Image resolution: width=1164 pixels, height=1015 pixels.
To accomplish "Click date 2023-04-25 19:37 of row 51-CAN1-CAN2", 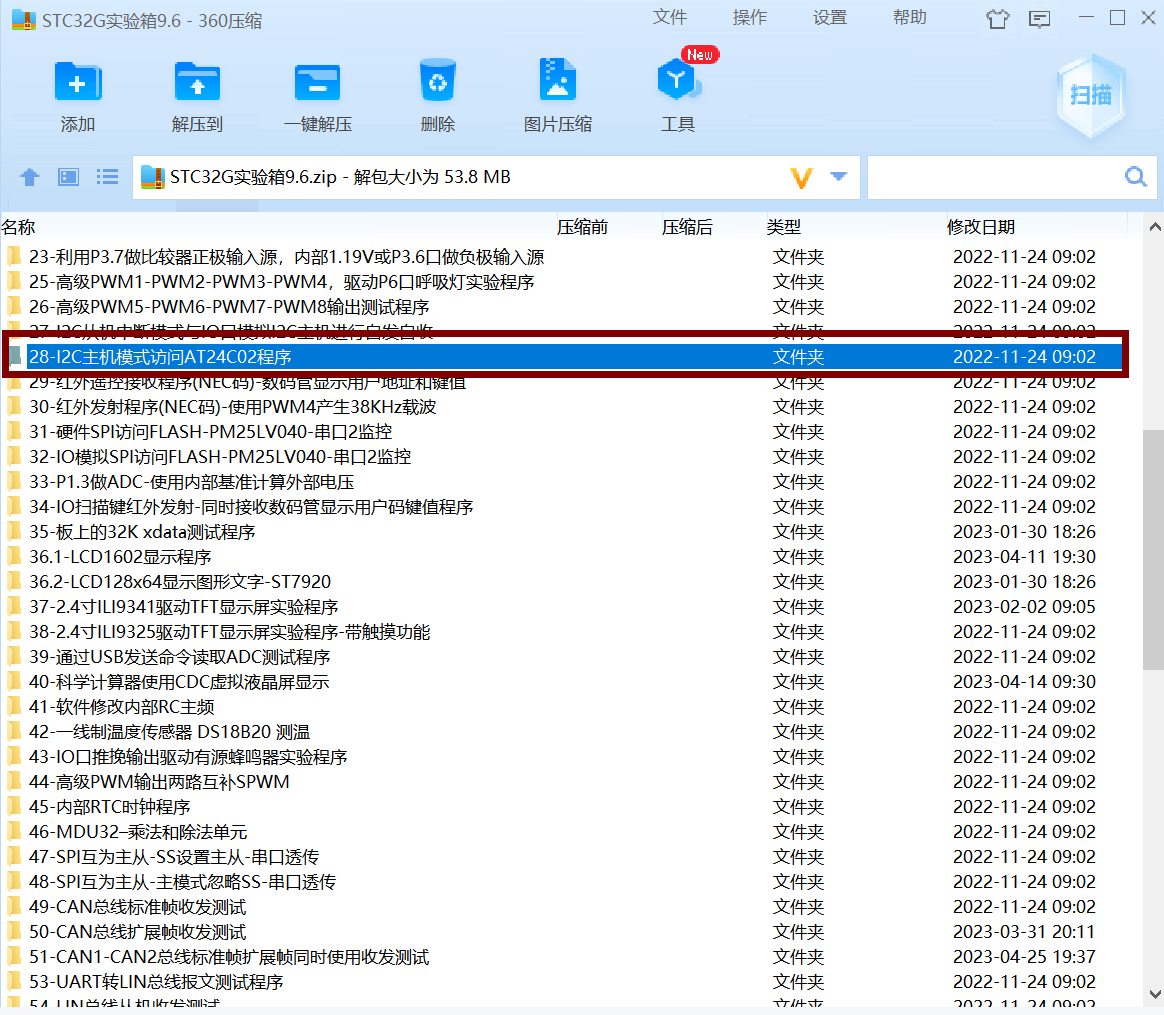I will [1024, 956].
